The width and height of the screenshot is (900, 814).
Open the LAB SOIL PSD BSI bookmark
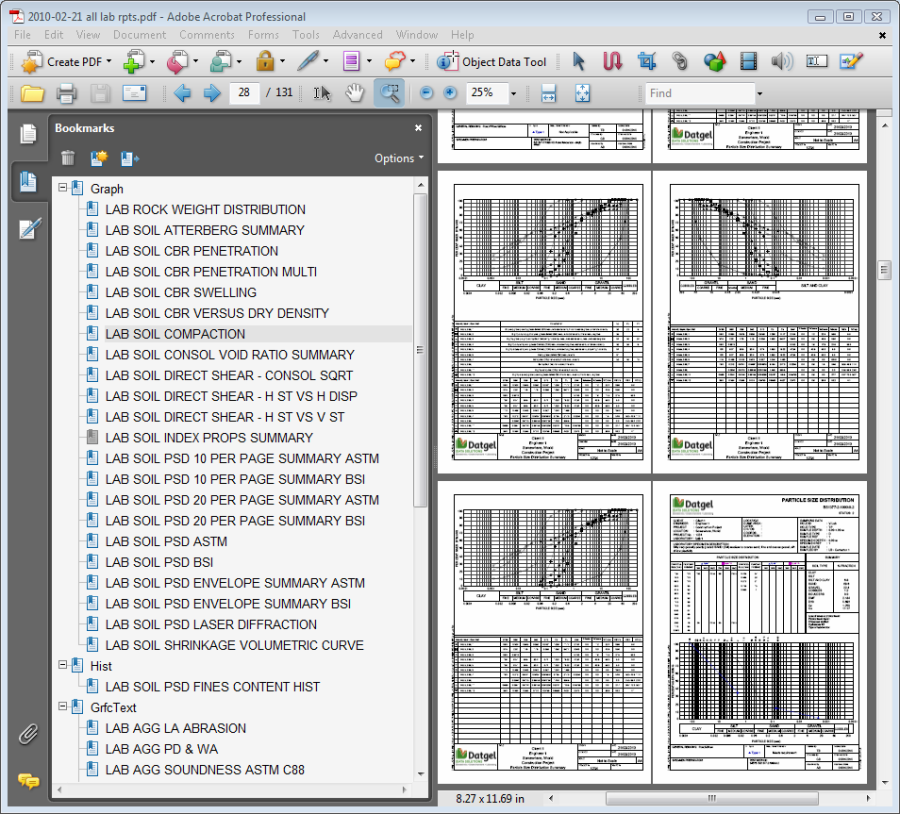159,562
